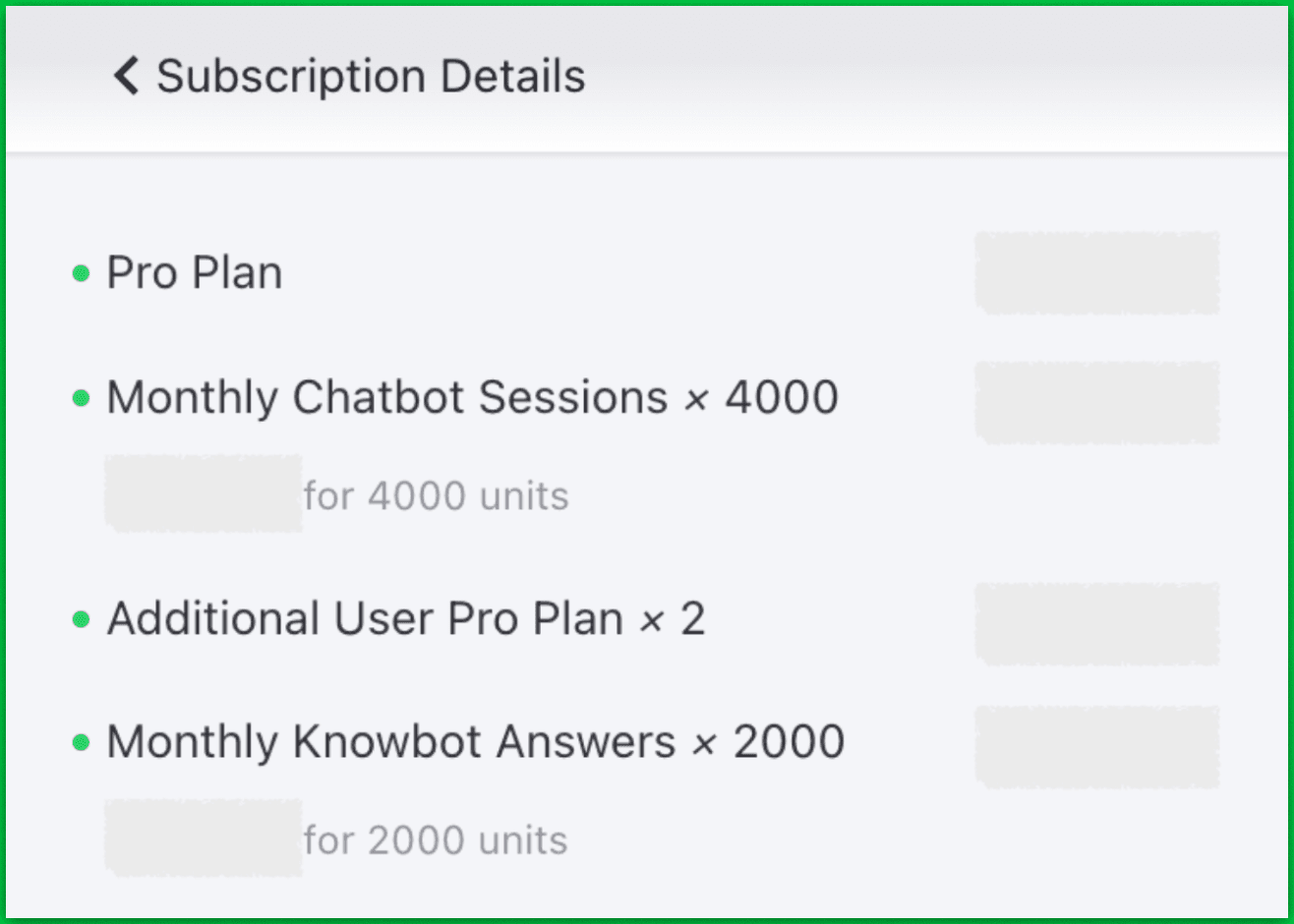Click the Subscription Details header title
This screenshot has height=924, width=1294.
371,76
